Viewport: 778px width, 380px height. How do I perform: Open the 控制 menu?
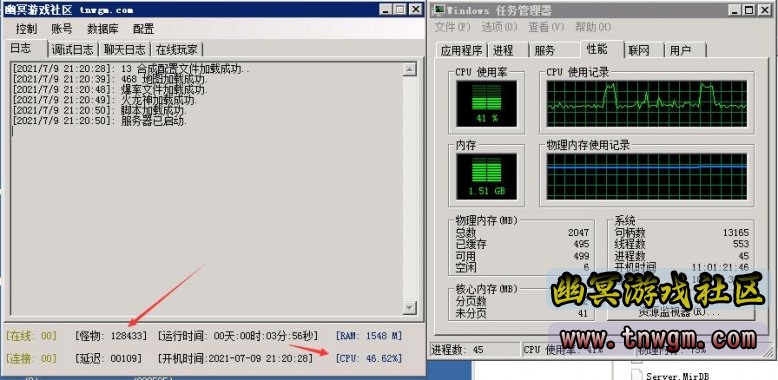[x=26, y=29]
